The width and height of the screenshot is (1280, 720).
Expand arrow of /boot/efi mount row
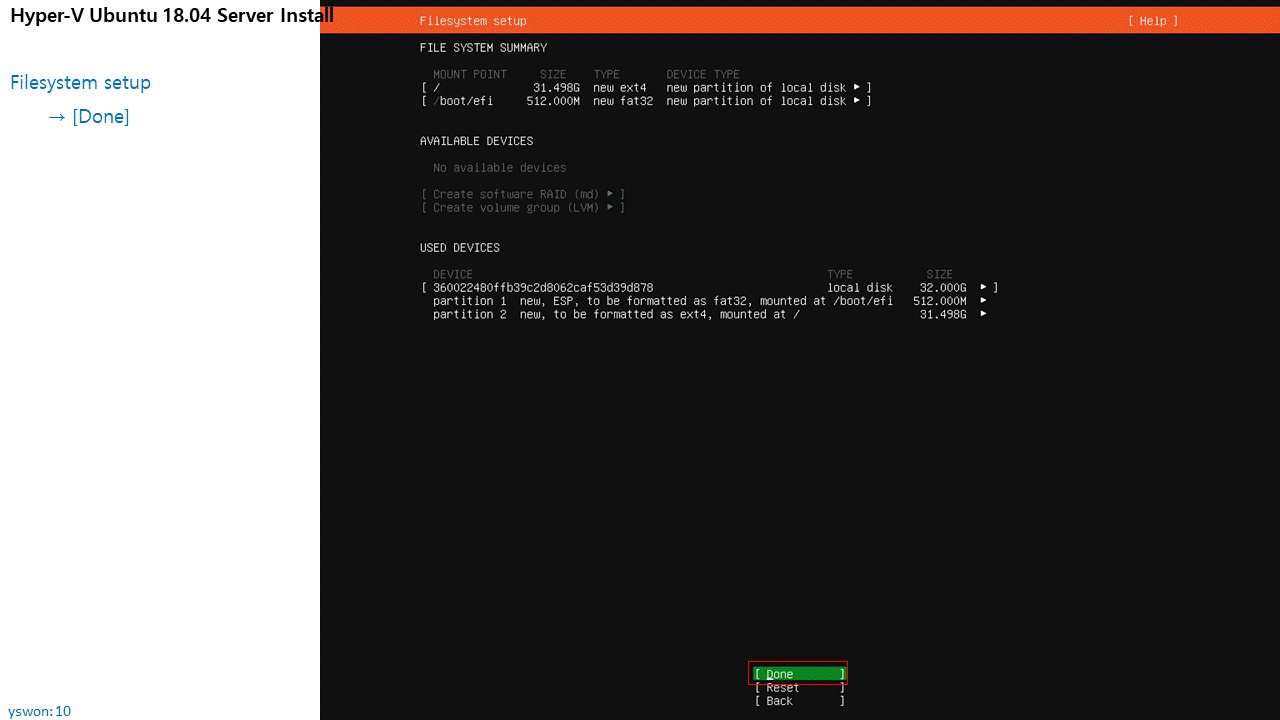[x=857, y=101]
